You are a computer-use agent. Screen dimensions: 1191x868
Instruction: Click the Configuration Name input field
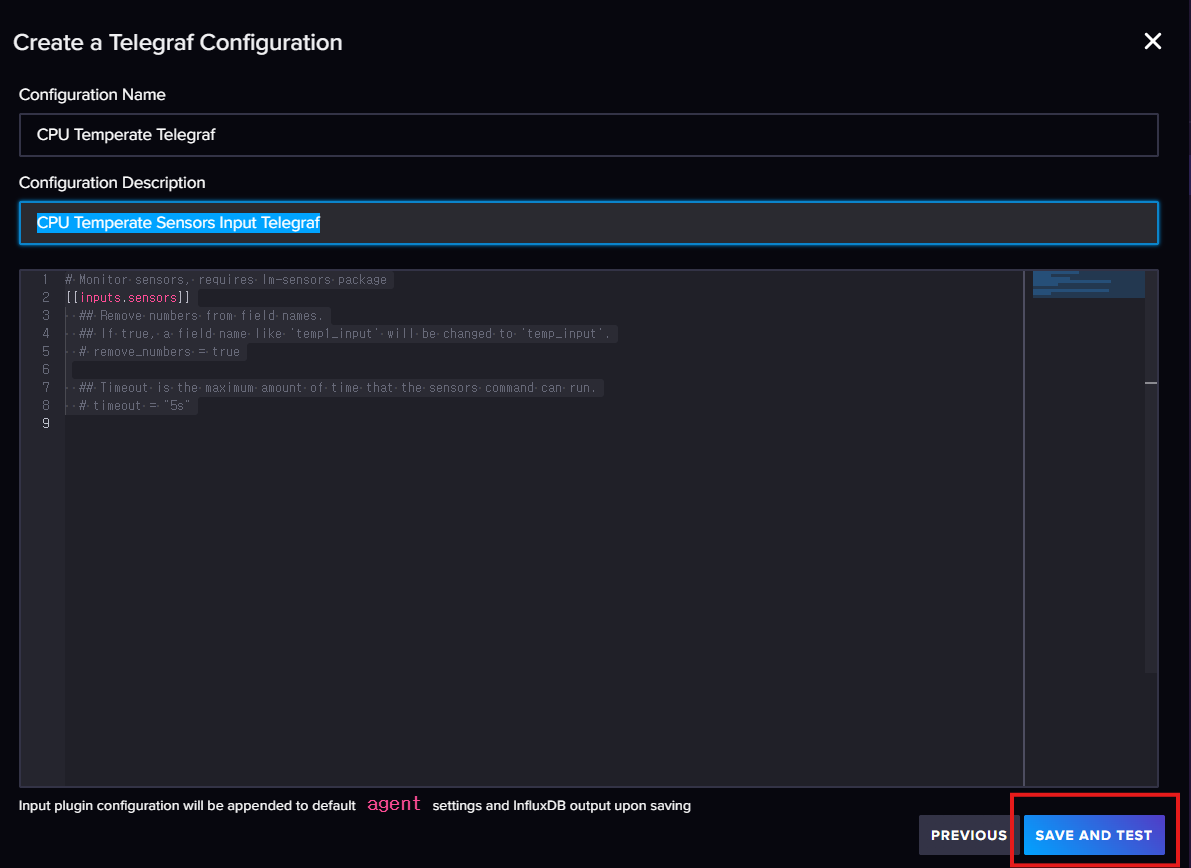coord(589,135)
